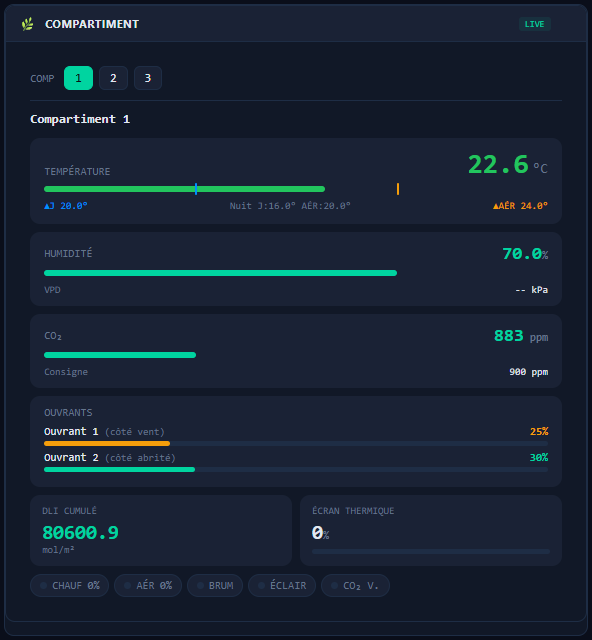Select compartment tab 1
This screenshot has height=640, width=592.
pyautogui.click(x=78, y=78)
